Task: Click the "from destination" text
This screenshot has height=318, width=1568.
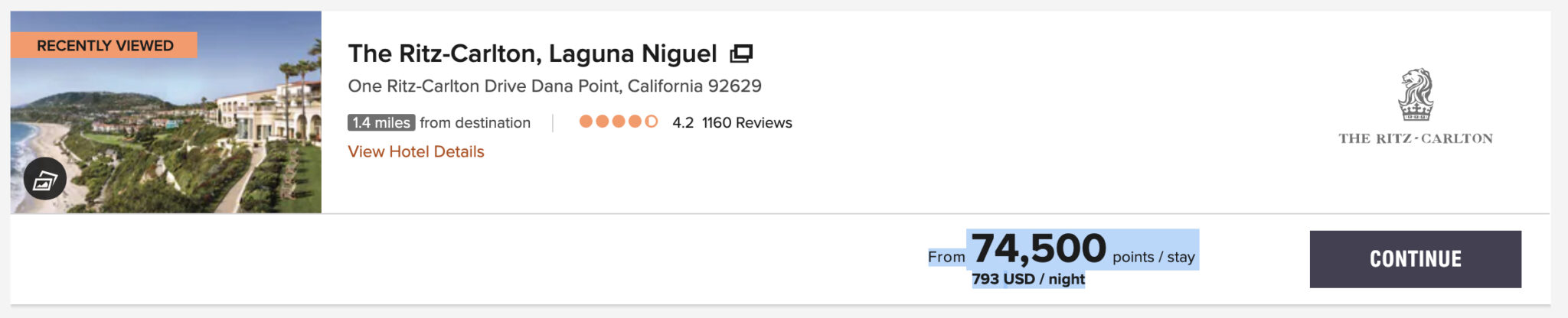Action: pyautogui.click(x=475, y=122)
